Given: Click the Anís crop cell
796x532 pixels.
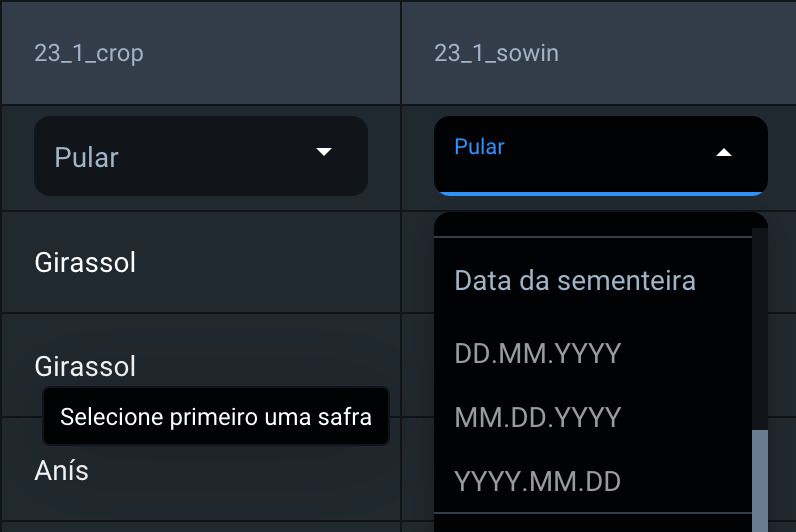Looking at the screenshot, I should [x=62, y=470].
